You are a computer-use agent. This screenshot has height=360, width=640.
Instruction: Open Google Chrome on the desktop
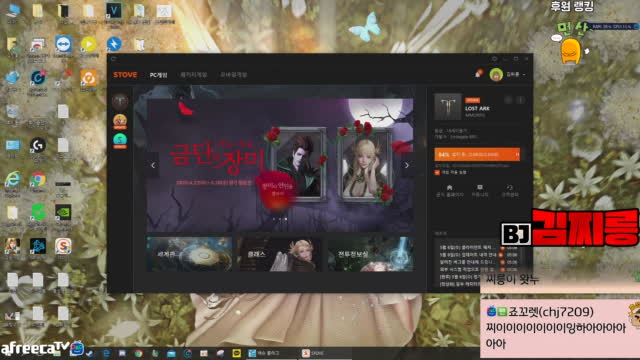pyautogui.click(x=38, y=180)
